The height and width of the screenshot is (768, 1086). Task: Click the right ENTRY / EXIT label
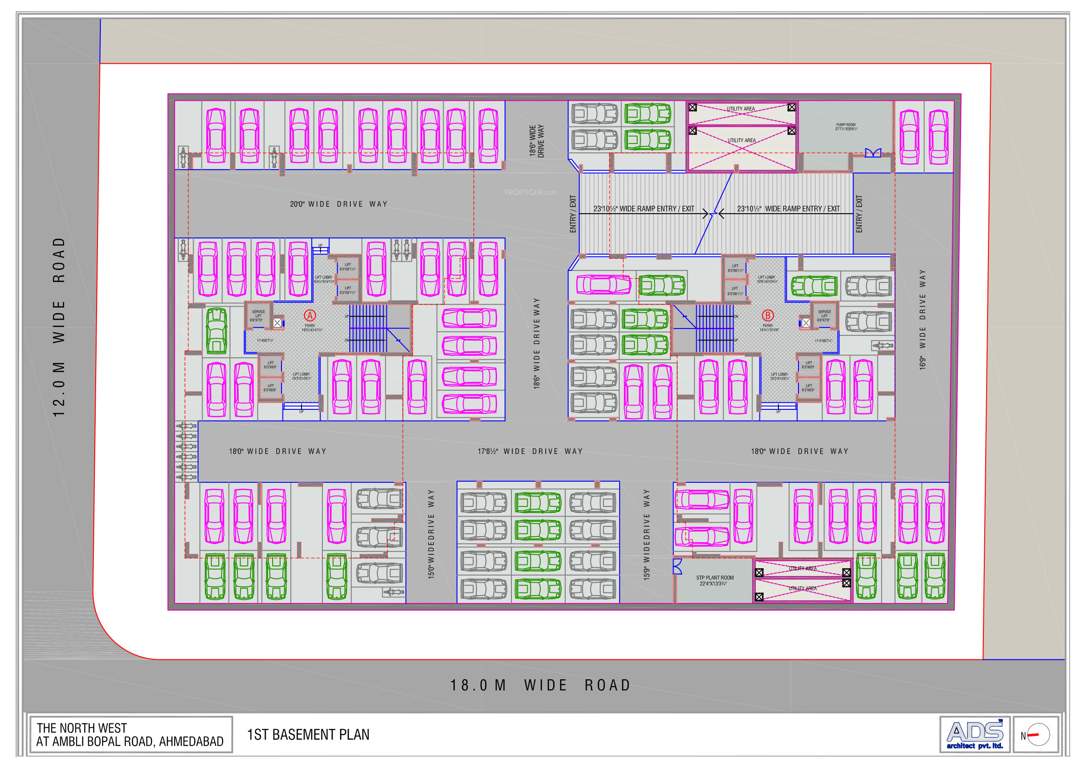pos(858,210)
